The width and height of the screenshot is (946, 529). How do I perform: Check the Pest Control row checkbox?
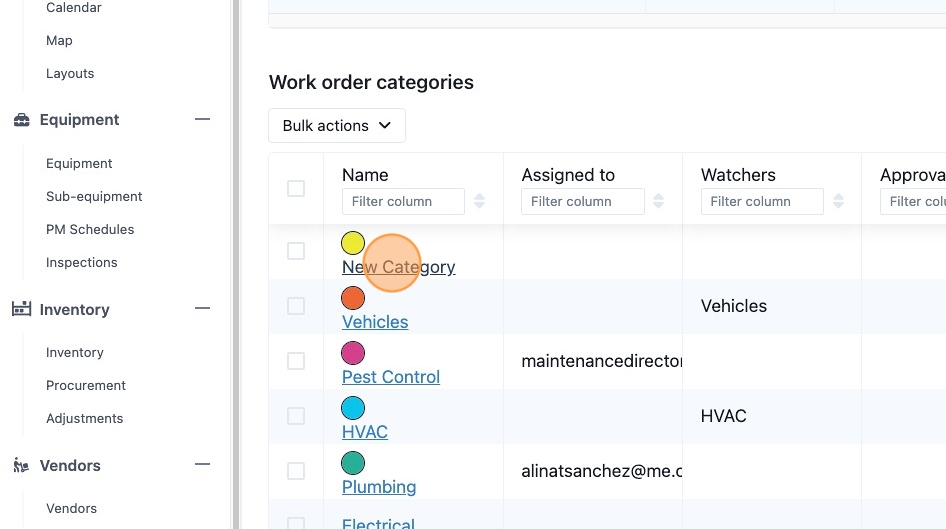(x=296, y=361)
